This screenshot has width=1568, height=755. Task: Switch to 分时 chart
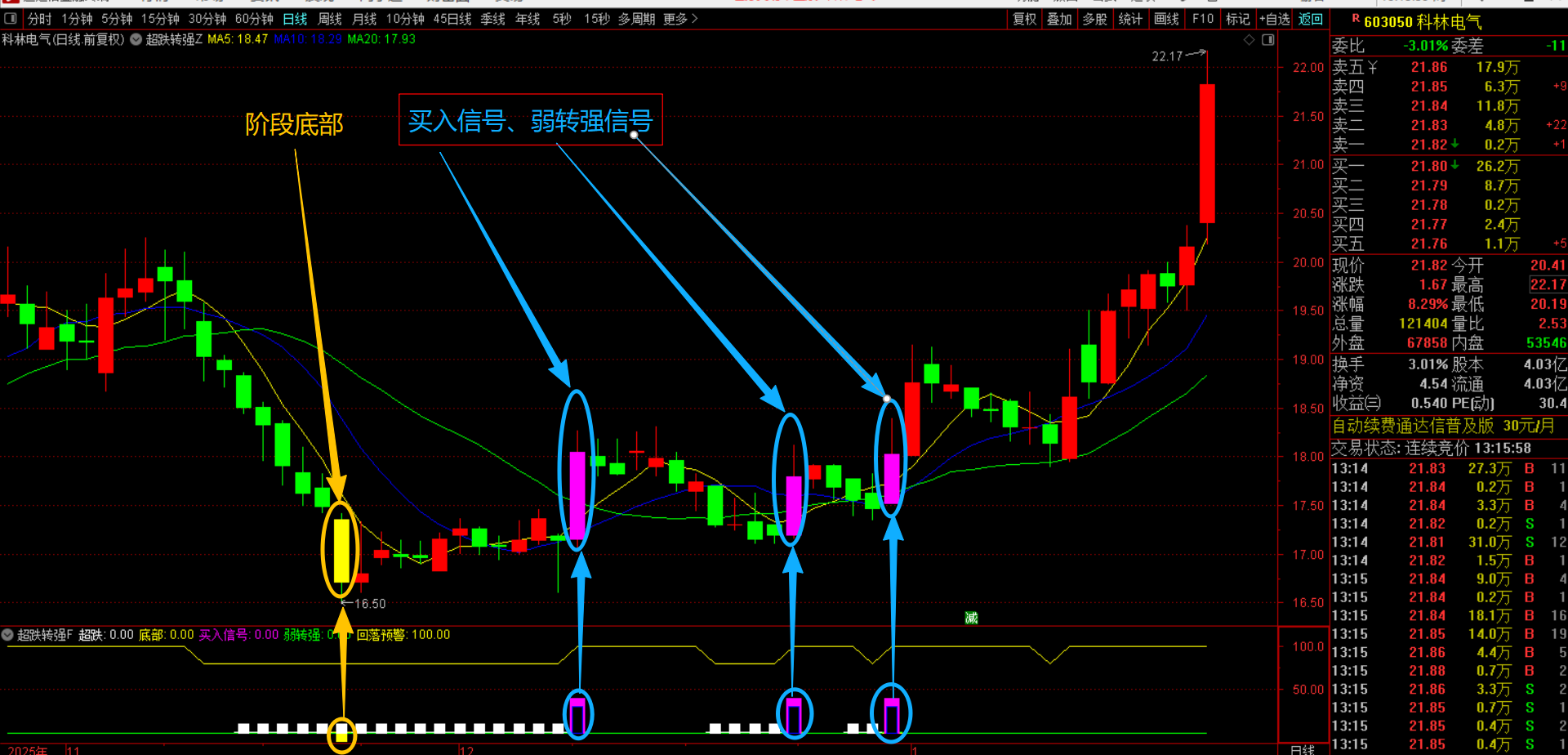click(x=39, y=19)
